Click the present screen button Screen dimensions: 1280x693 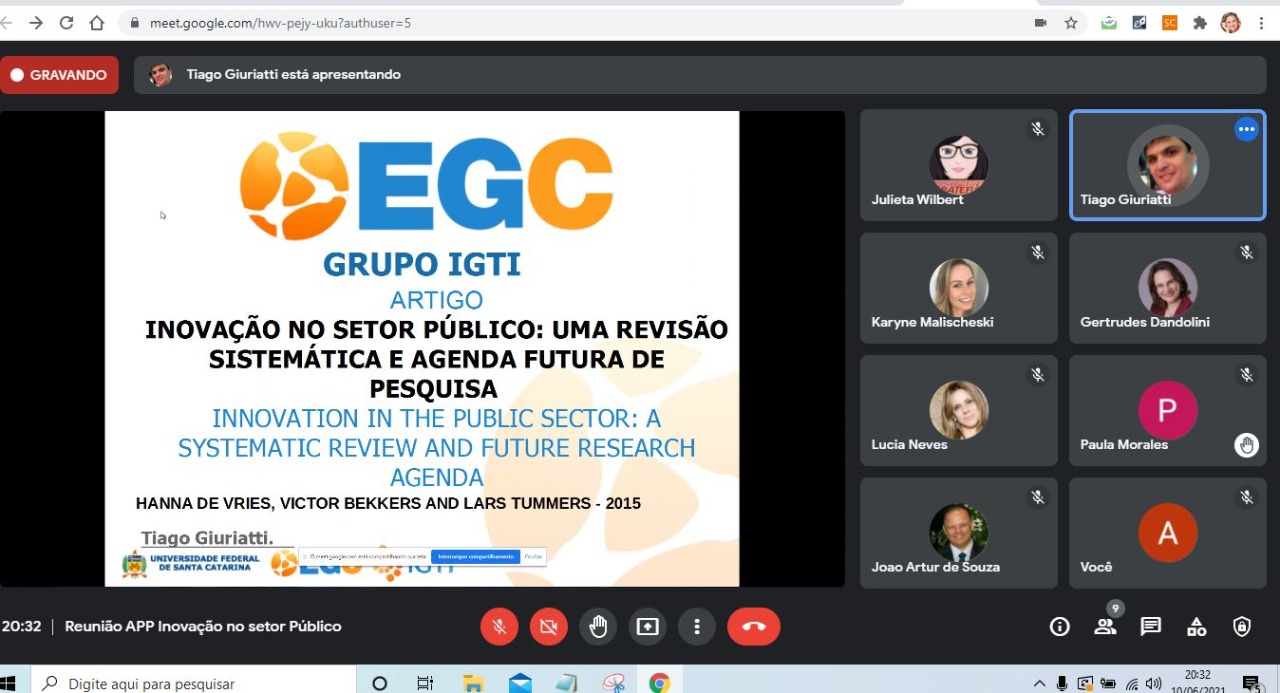[x=647, y=626]
